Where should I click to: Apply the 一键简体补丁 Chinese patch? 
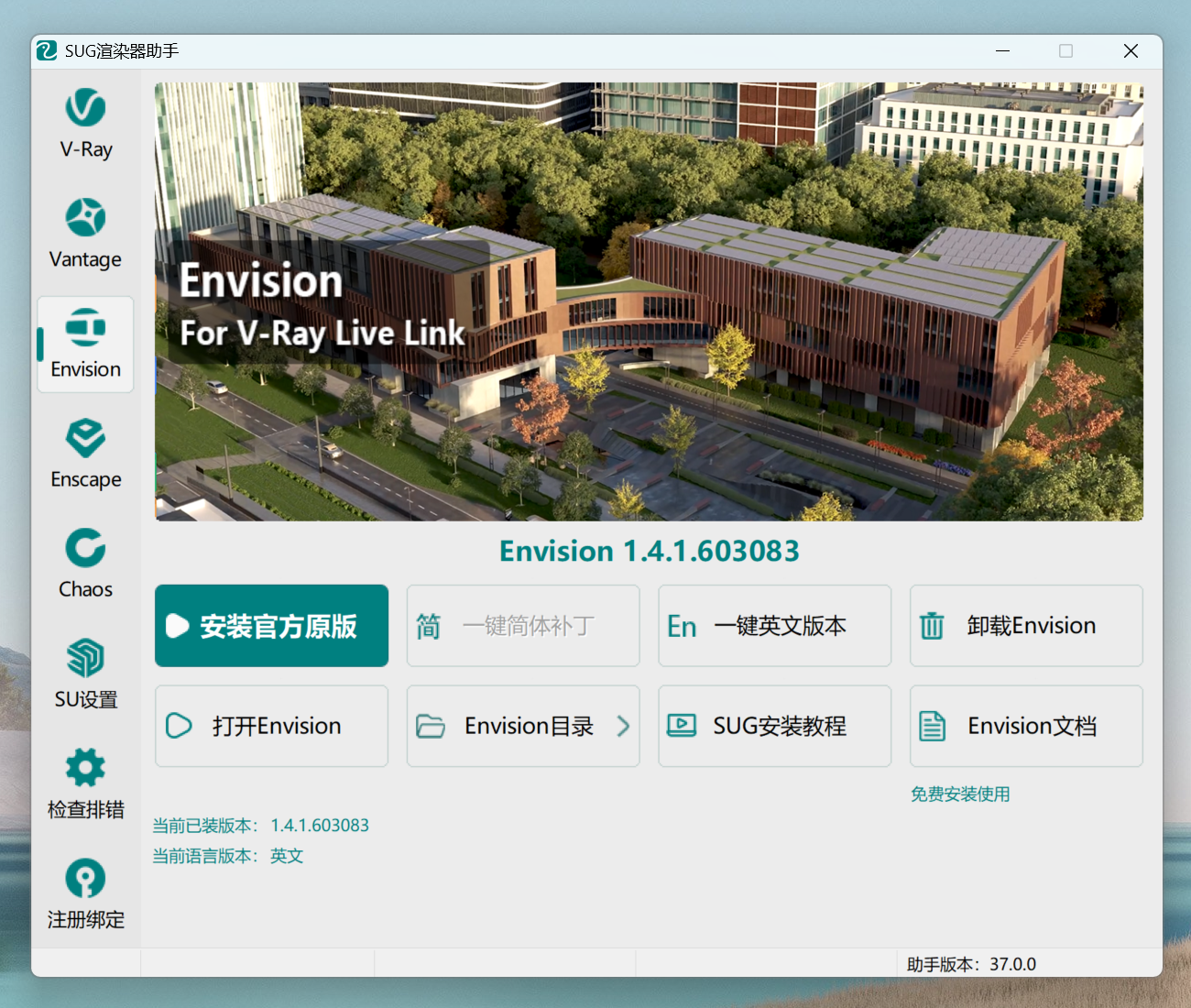(522, 626)
